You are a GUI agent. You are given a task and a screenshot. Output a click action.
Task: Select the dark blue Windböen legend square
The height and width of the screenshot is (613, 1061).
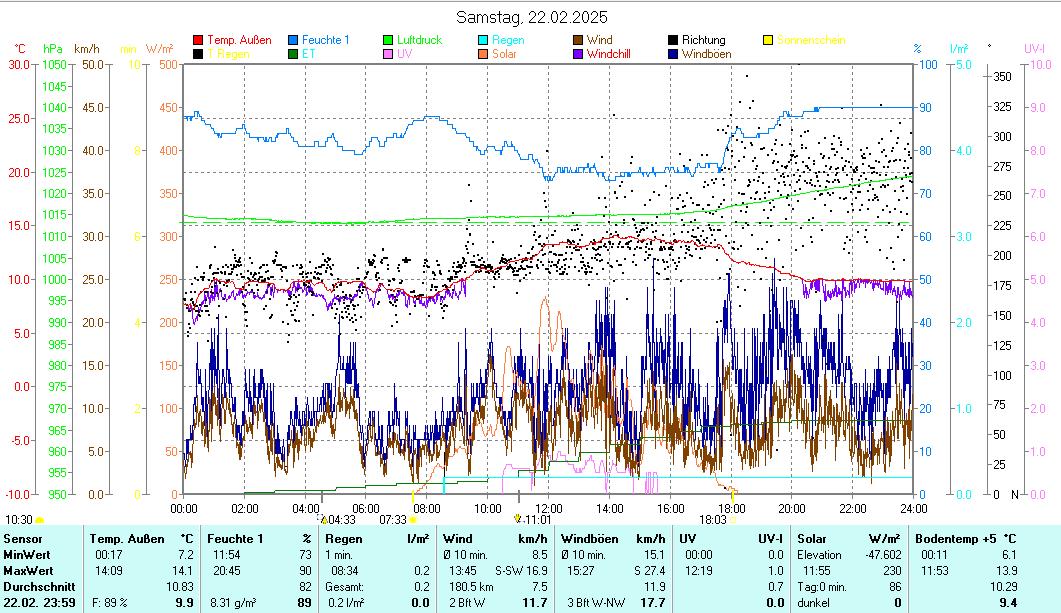point(673,54)
